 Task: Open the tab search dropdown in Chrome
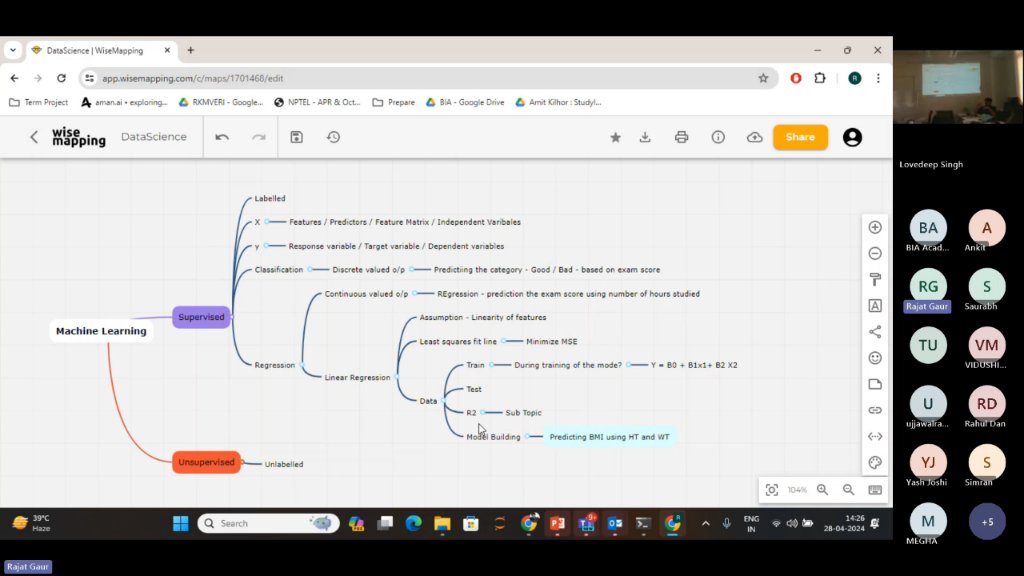(13, 50)
